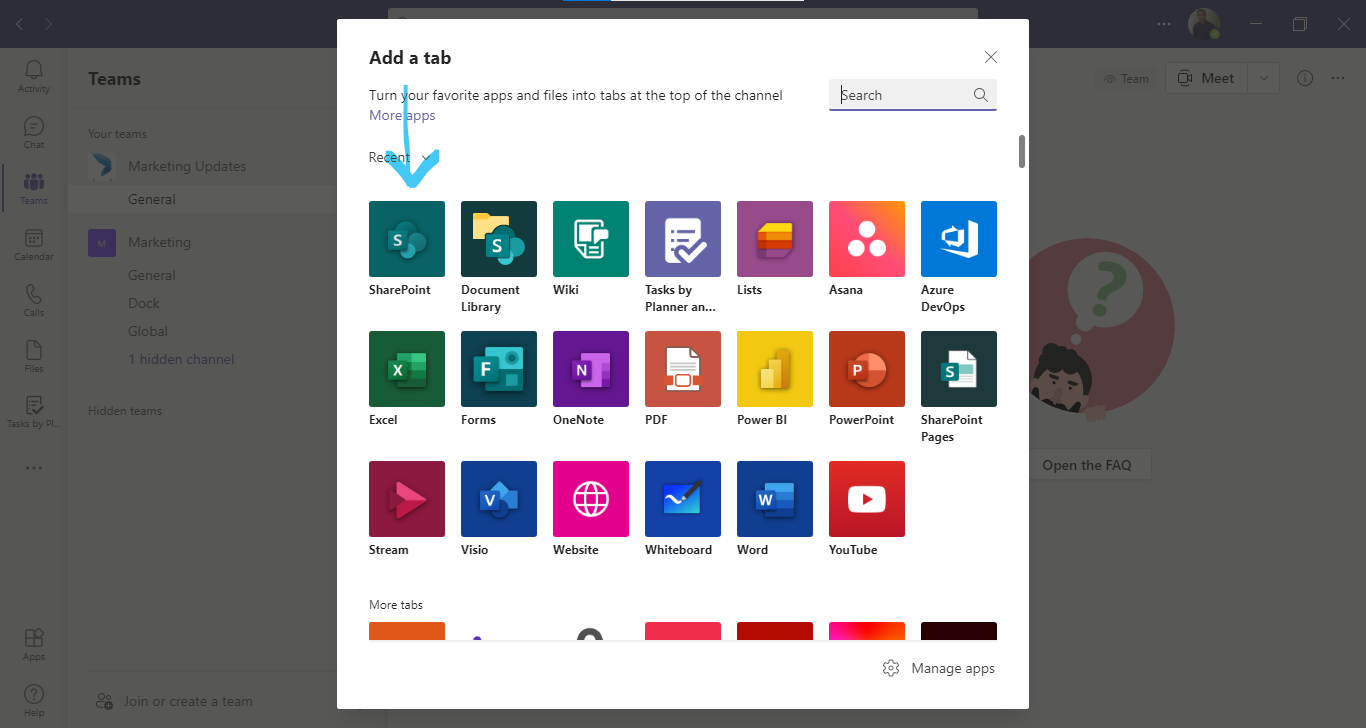The image size is (1366, 728).
Task: Select the Visio app
Action: click(498, 499)
